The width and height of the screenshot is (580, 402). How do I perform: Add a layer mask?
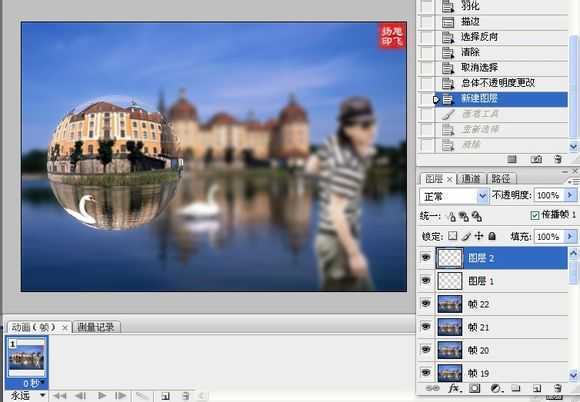tap(475, 388)
